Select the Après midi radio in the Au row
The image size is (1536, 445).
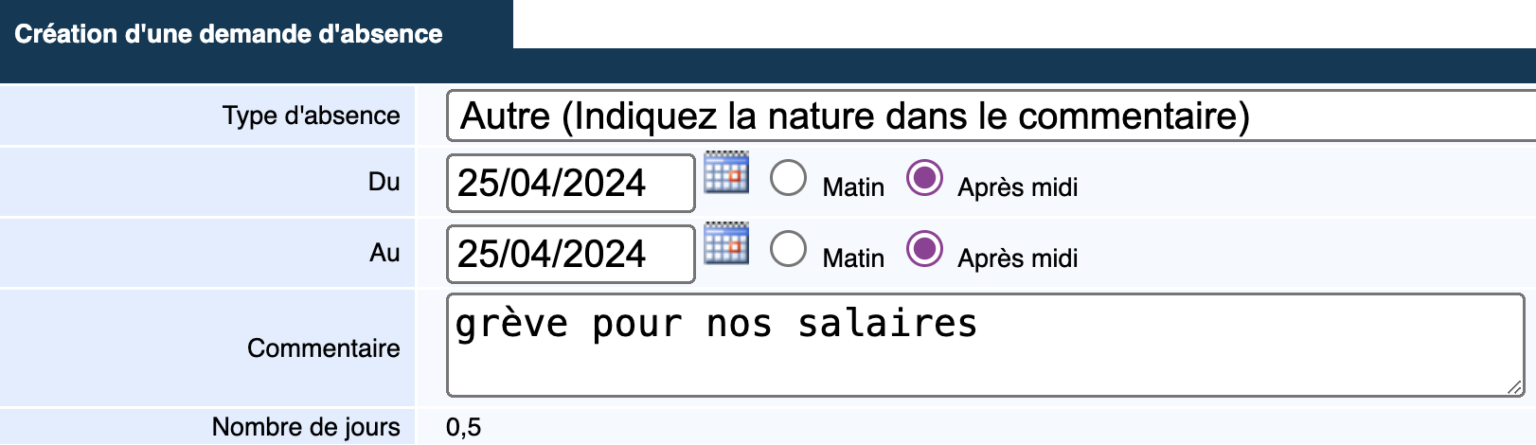(x=924, y=250)
